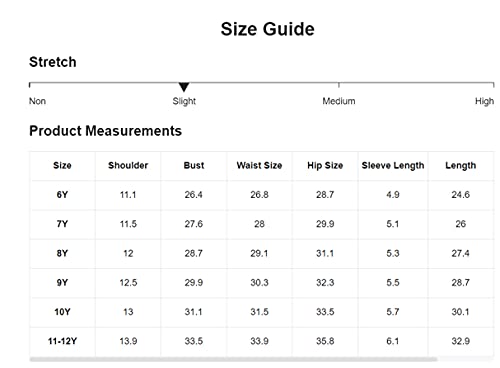The width and height of the screenshot is (500, 368).
Task: Click the 8Y size row label
Action: click(62, 253)
